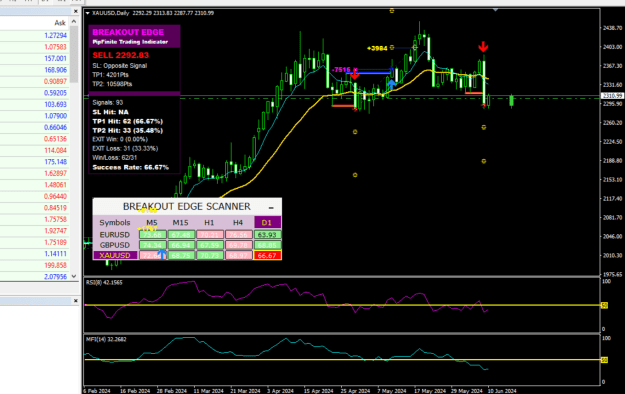Open the XAUUSD,Daily chart dropdown triangle

pyautogui.click(x=87, y=13)
